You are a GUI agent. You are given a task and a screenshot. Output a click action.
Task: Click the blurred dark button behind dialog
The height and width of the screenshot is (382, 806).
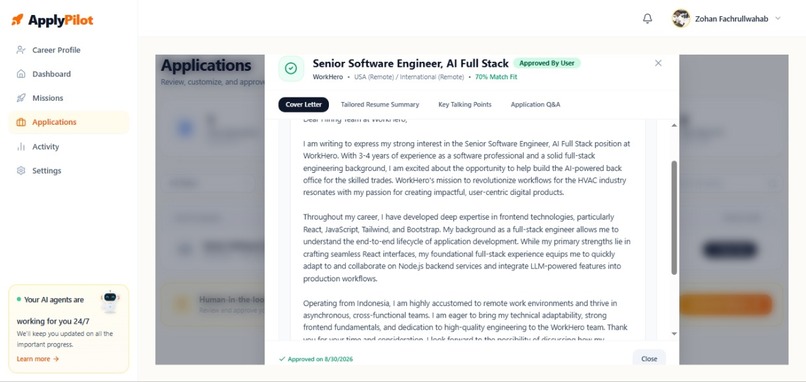pyautogui.click(x=729, y=250)
